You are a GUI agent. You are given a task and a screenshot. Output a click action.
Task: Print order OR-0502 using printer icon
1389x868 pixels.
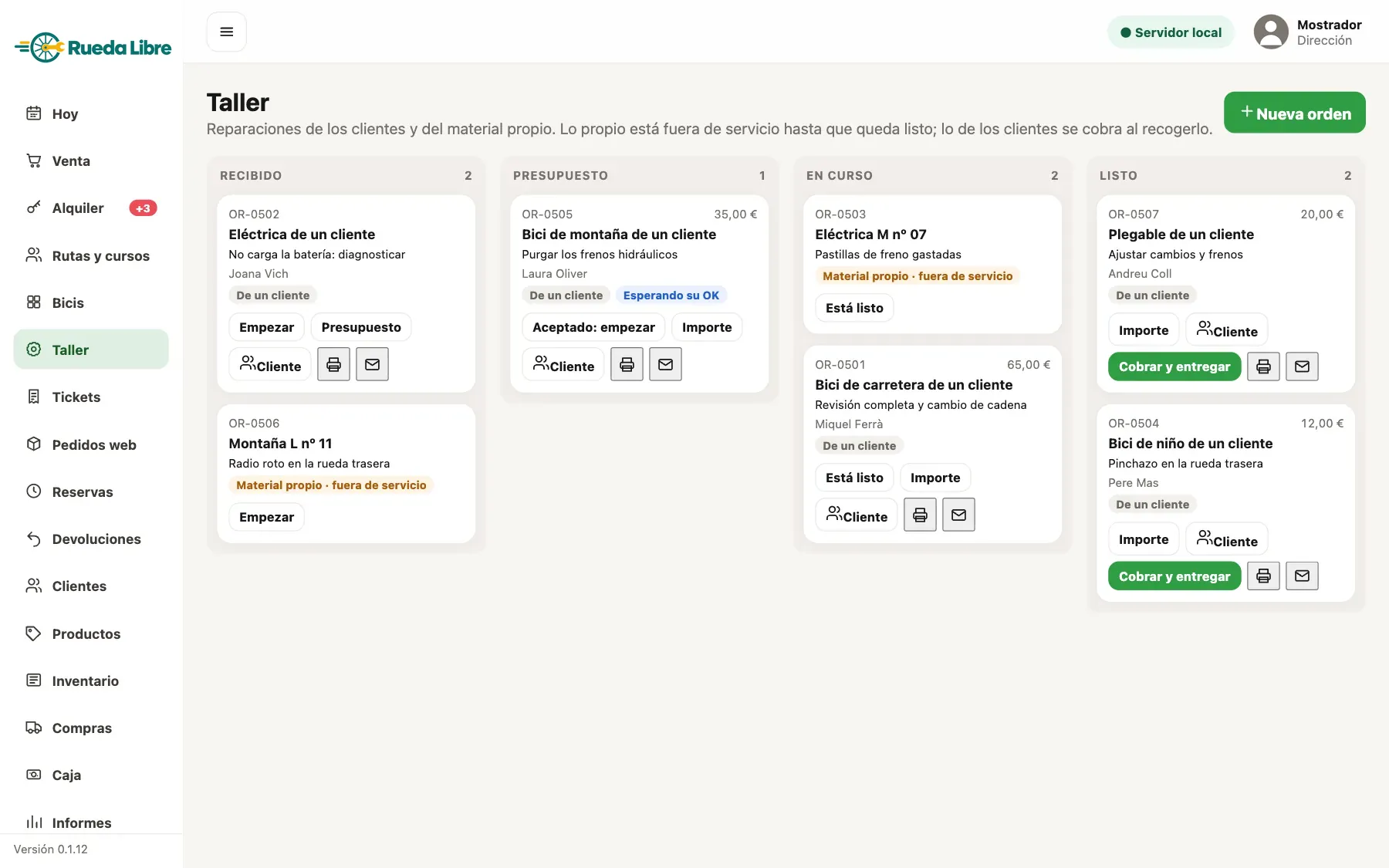pyautogui.click(x=333, y=364)
